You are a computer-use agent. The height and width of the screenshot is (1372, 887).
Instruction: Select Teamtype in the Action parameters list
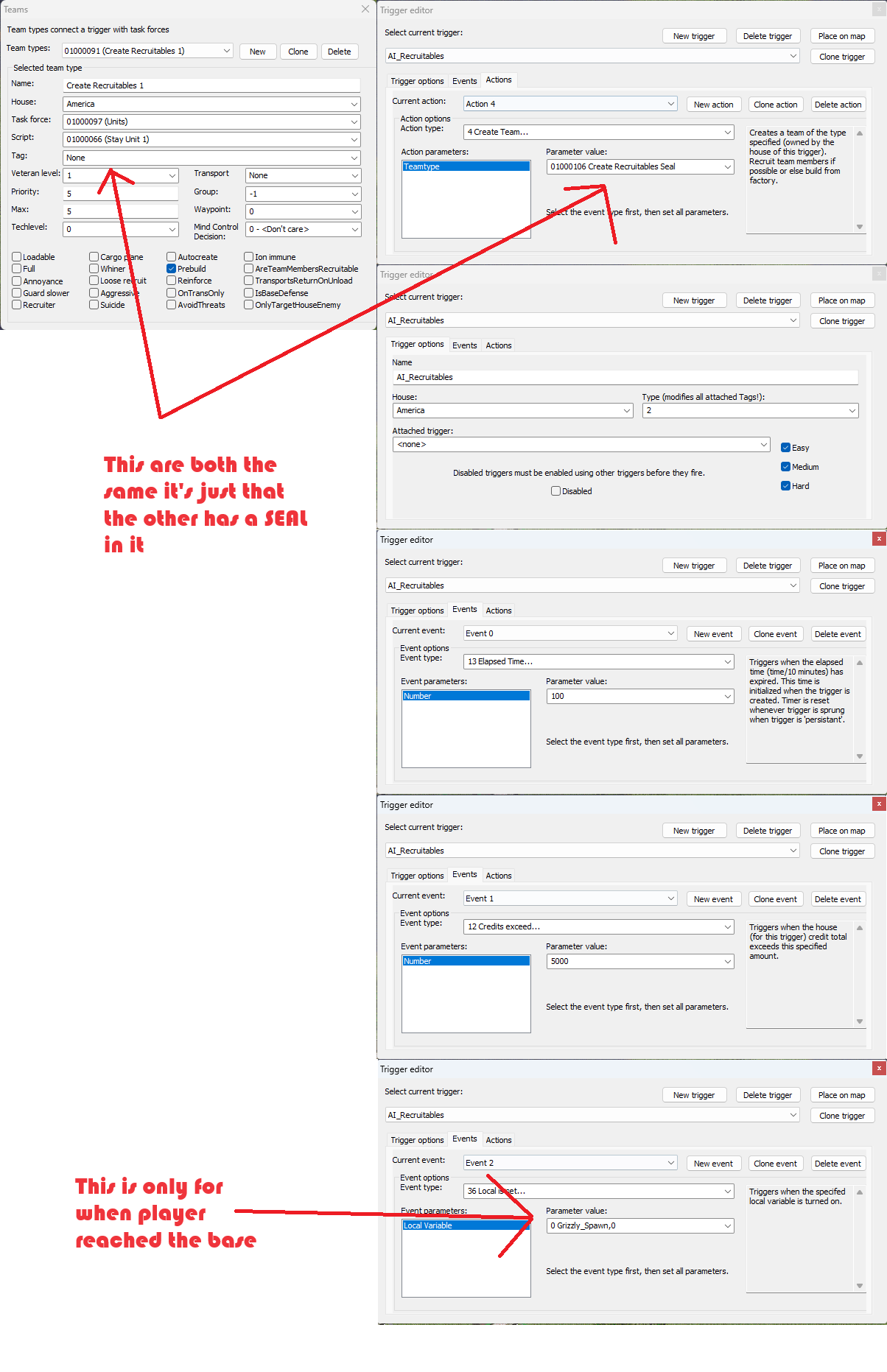pyautogui.click(x=466, y=166)
